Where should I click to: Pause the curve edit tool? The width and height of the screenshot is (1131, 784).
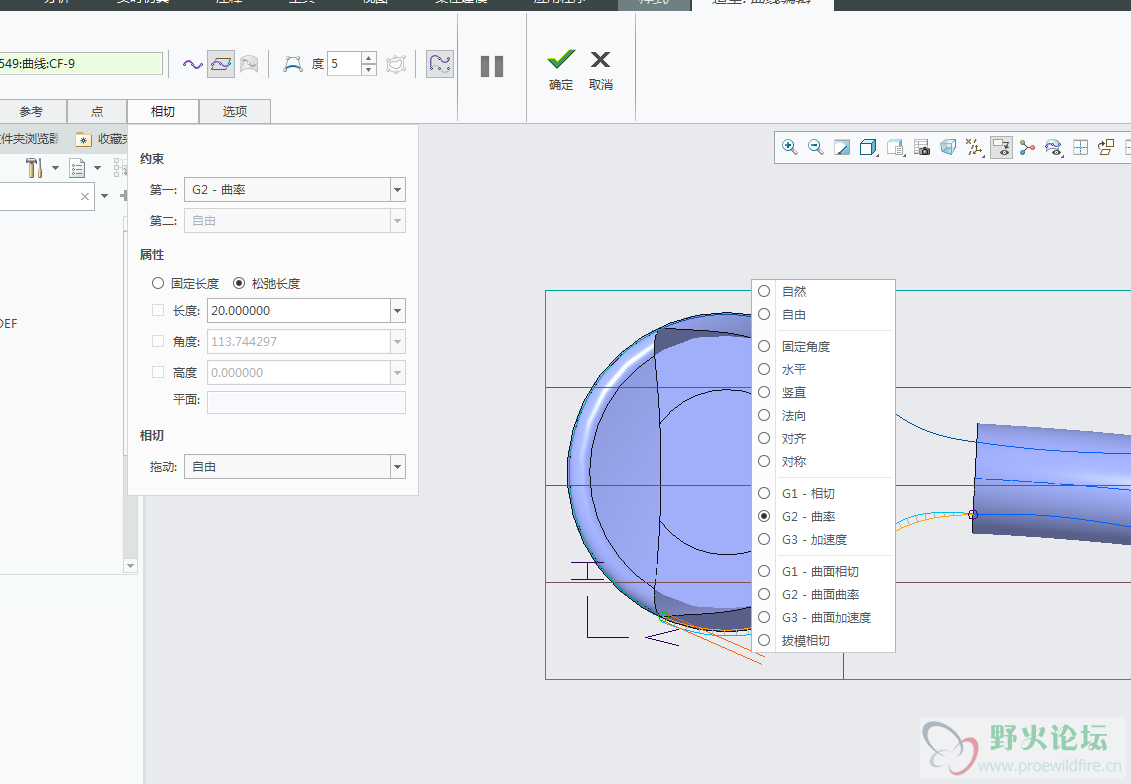492,66
